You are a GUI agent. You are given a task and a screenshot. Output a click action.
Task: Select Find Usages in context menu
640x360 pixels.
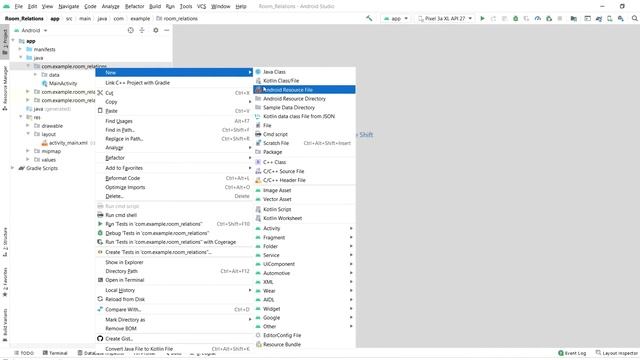pos(174,121)
